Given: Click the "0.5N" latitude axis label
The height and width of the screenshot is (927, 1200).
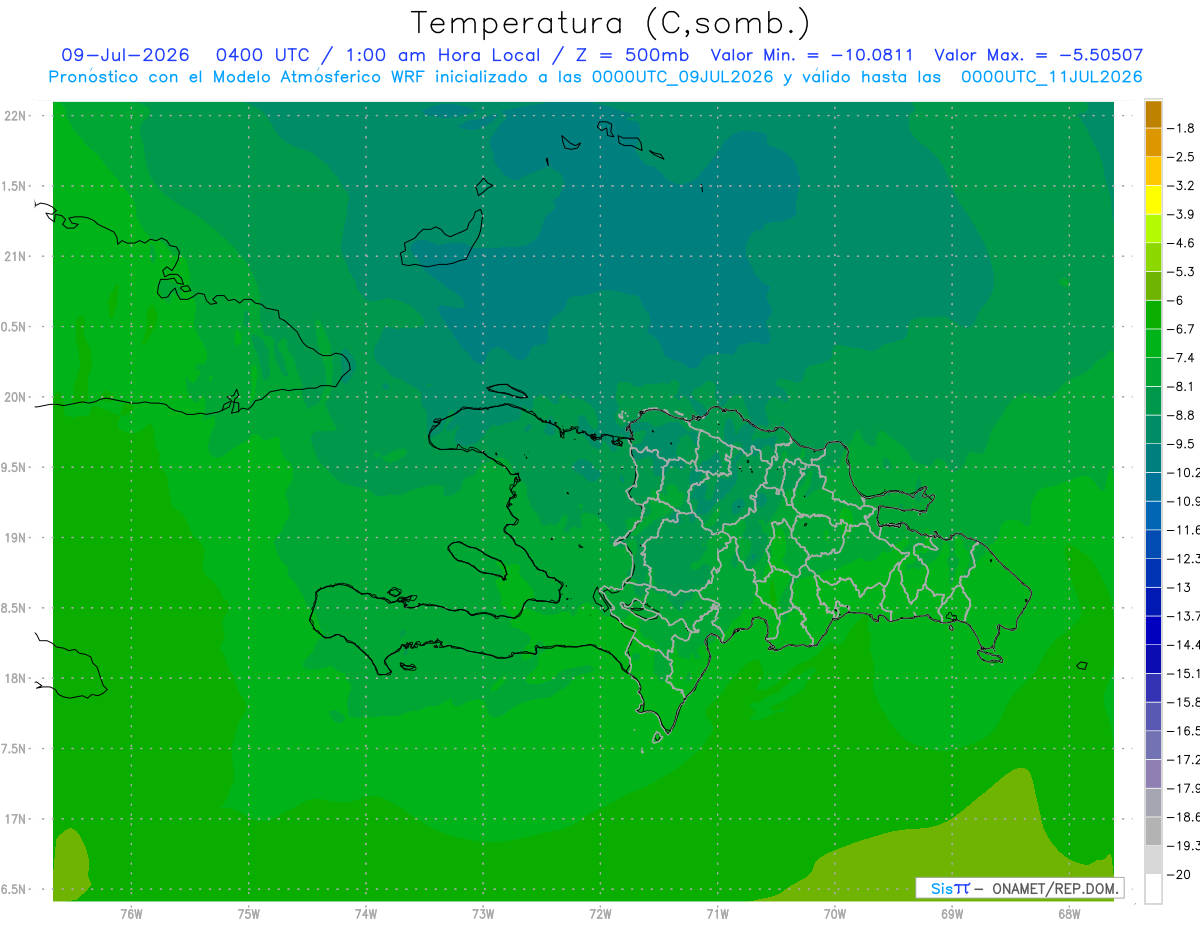Looking at the screenshot, I should point(15,327).
